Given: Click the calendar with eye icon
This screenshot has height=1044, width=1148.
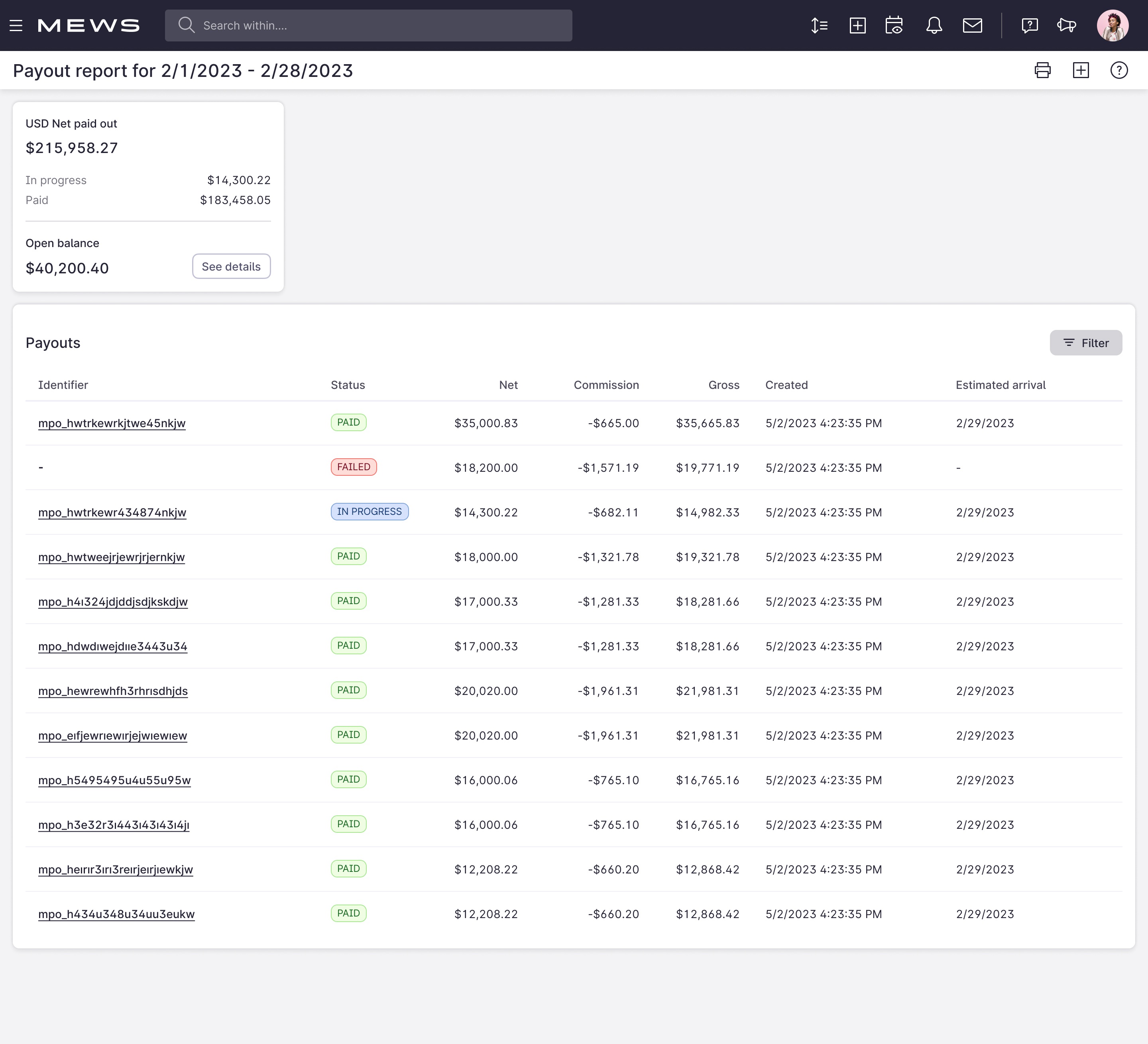Looking at the screenshot, I should [x=894, y=25].
